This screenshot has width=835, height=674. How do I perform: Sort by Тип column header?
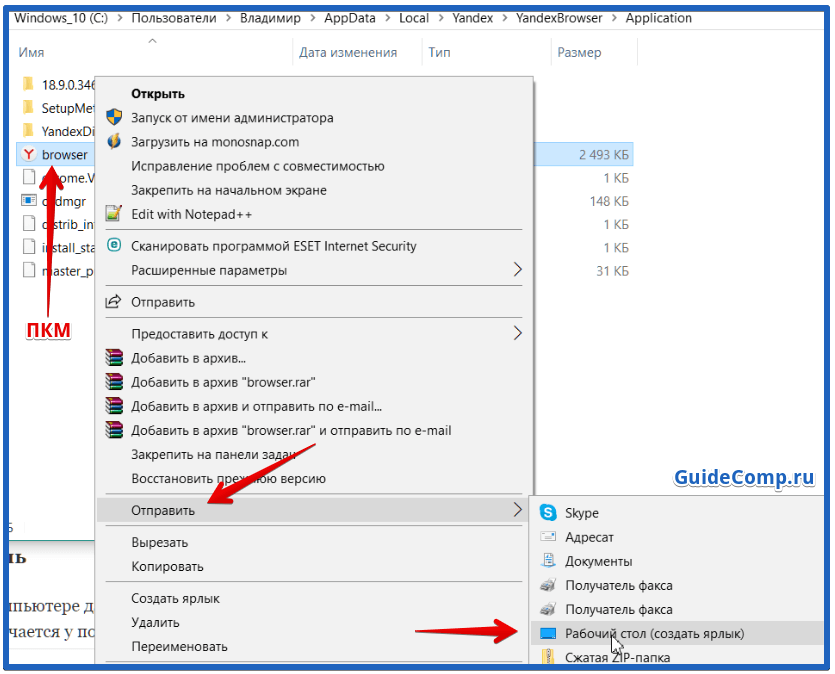coord(439,52)
